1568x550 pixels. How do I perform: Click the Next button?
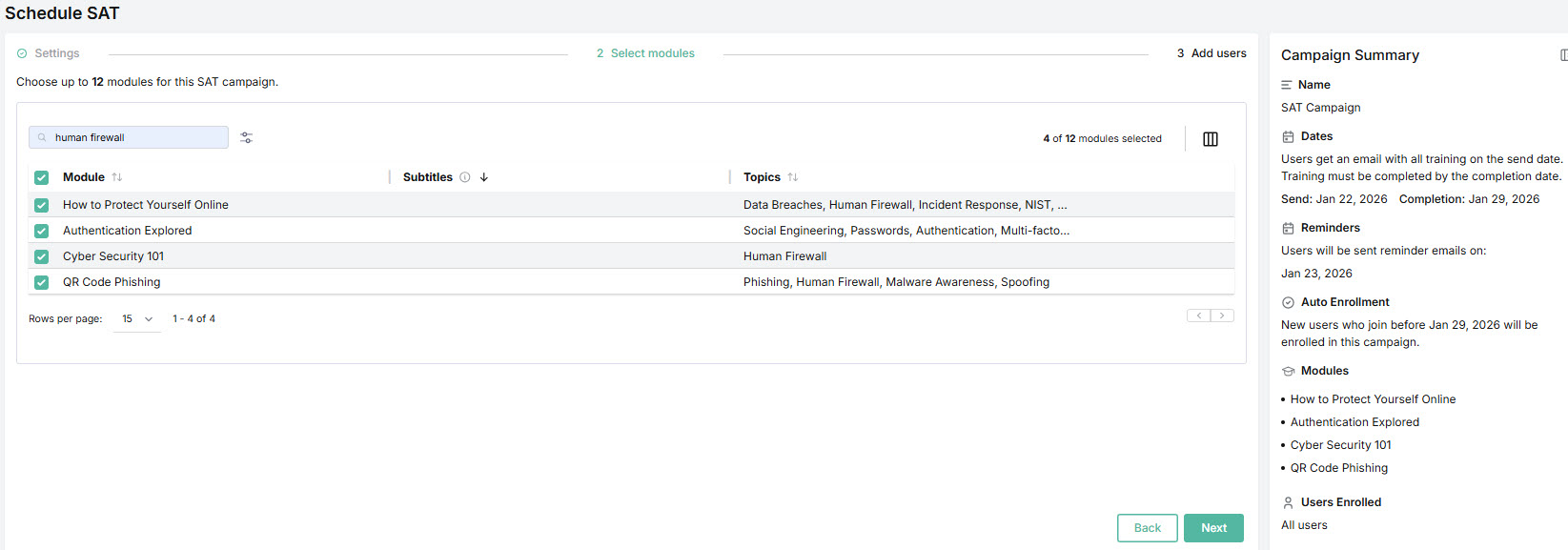[x=1213, y=528]
